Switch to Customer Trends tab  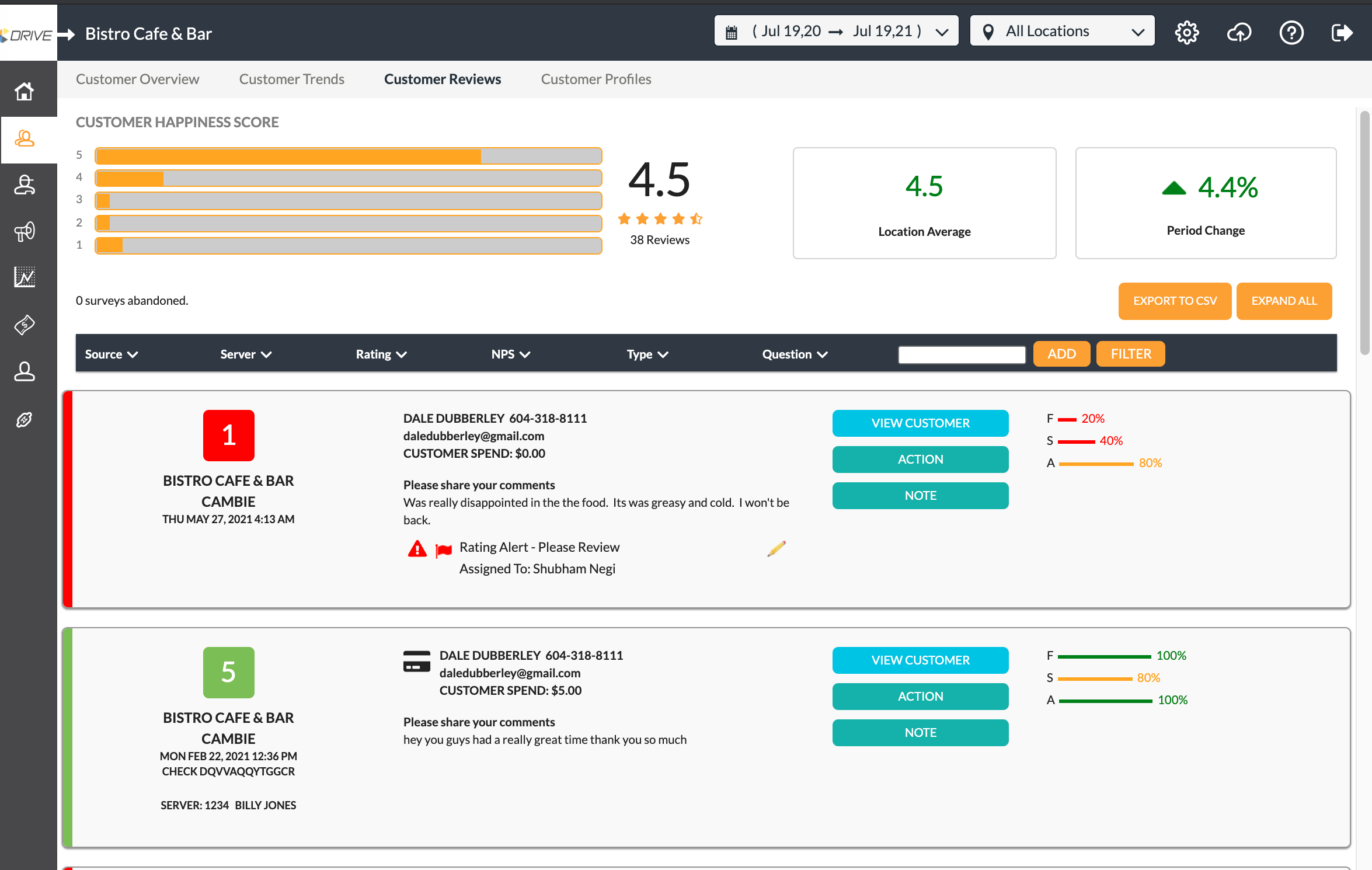point(291,79)
